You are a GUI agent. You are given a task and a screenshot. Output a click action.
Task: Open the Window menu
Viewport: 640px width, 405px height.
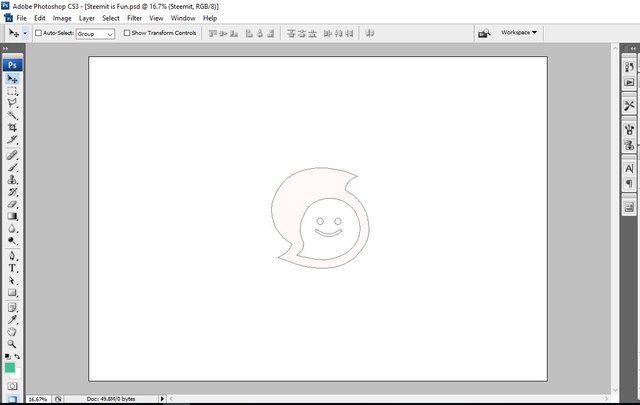click(183, 18)
